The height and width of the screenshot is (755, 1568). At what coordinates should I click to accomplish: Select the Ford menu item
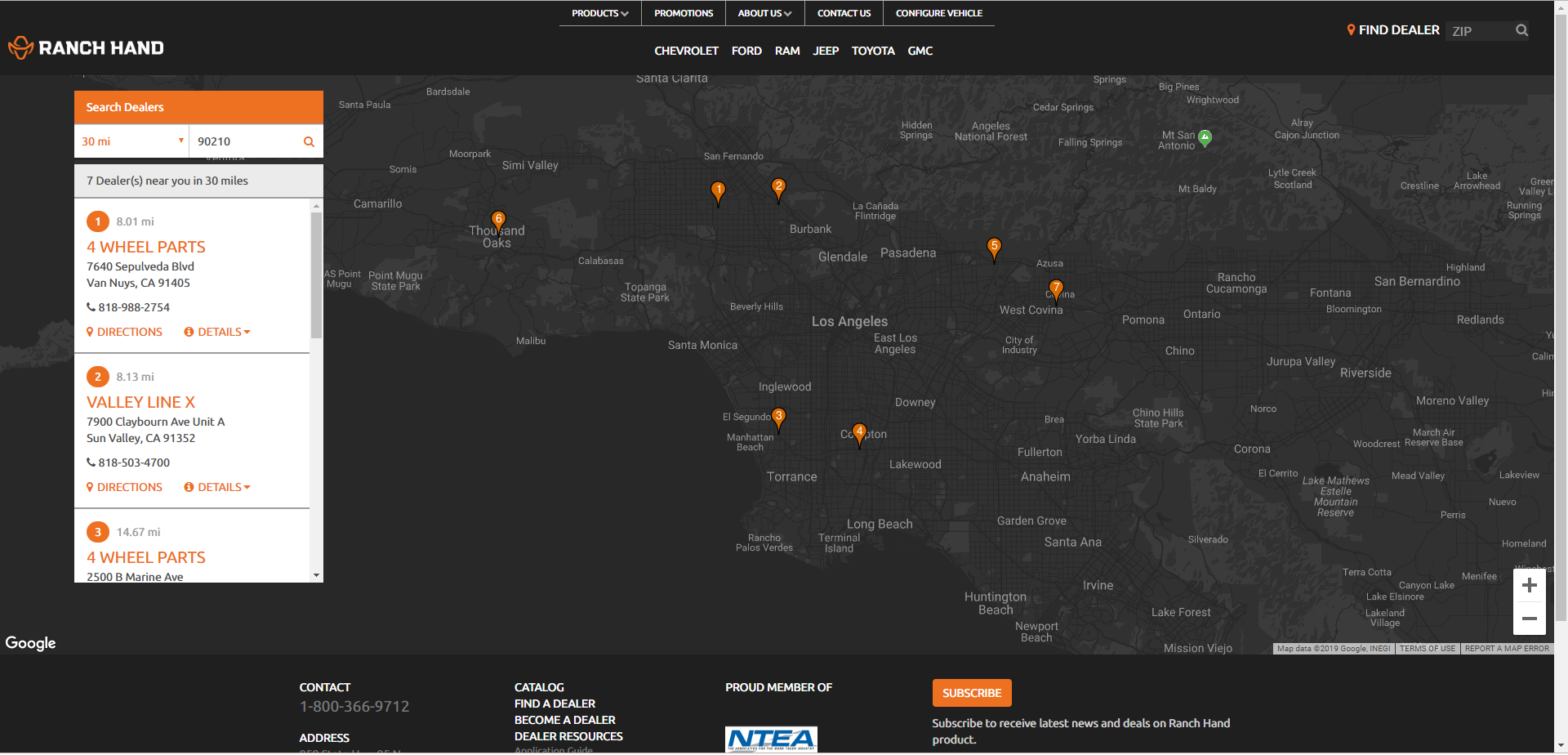pos(746,51)
